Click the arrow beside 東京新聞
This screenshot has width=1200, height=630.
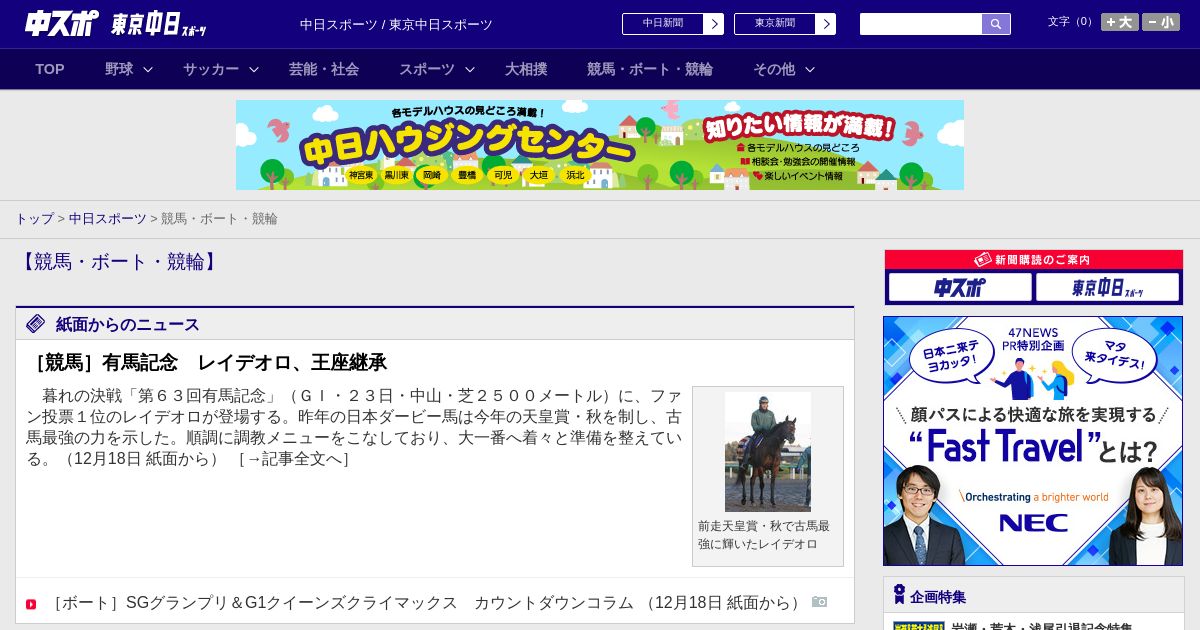click(826, 24)
